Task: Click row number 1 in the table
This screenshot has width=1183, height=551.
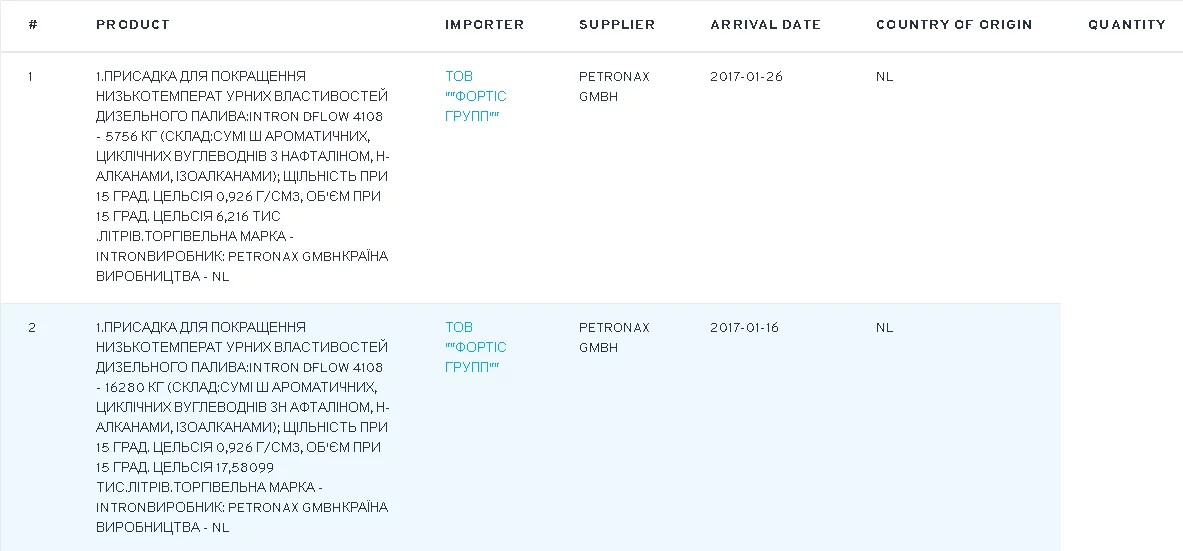Action: (x=31, y=77)
